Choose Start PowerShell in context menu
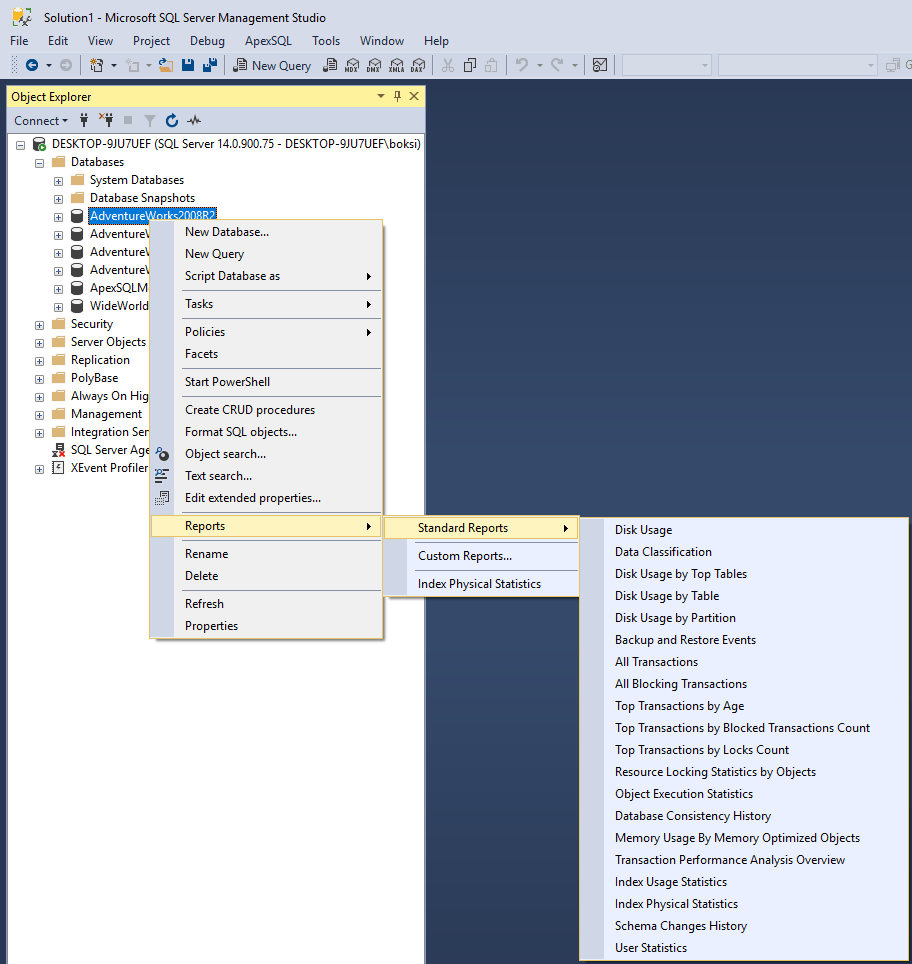The height and width of the screenshot is (964, 912). click(x=266, y=382)
